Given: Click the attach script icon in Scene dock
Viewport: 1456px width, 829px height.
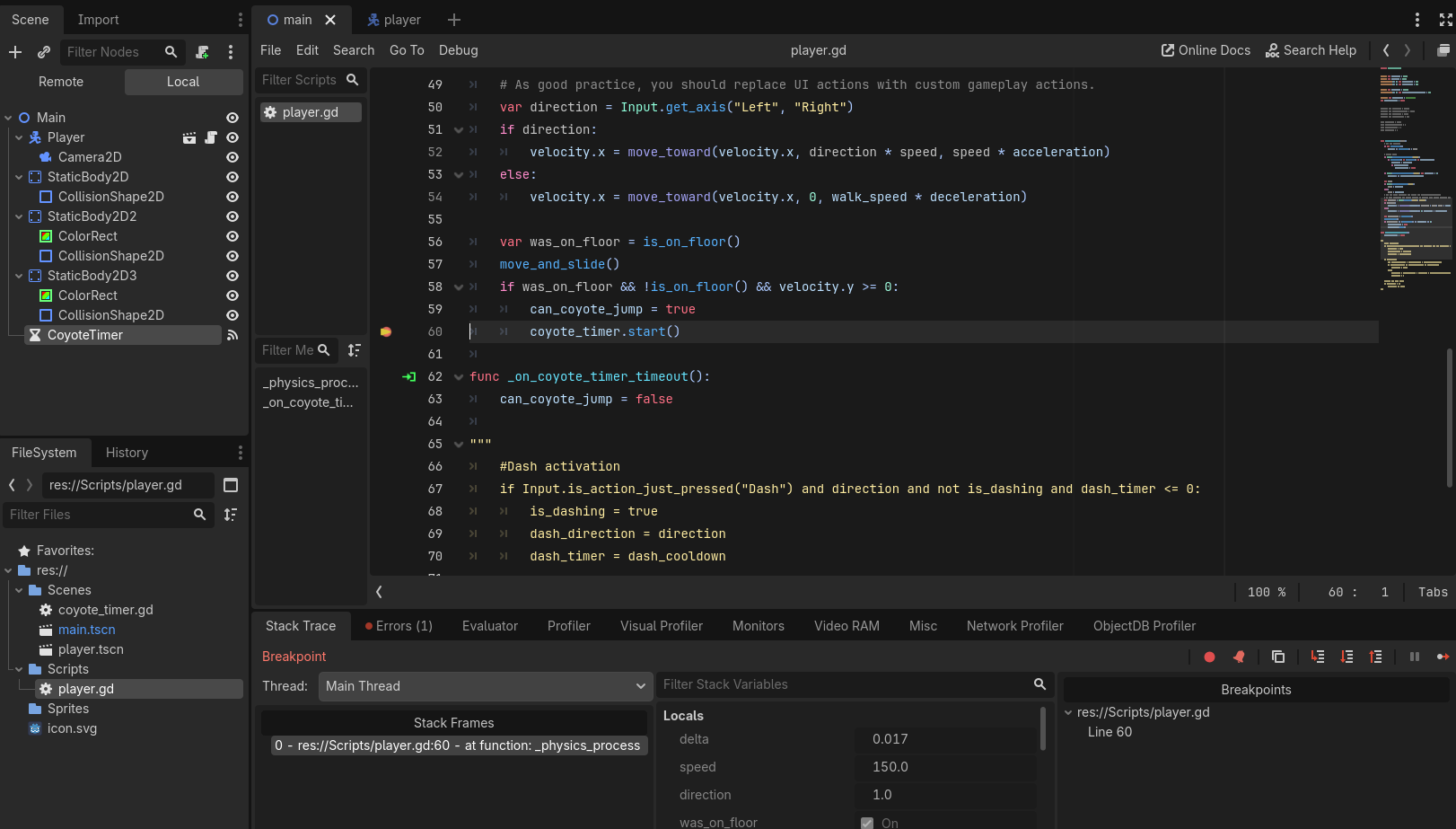Looking at the screenshot, I should tap(203, 52).
